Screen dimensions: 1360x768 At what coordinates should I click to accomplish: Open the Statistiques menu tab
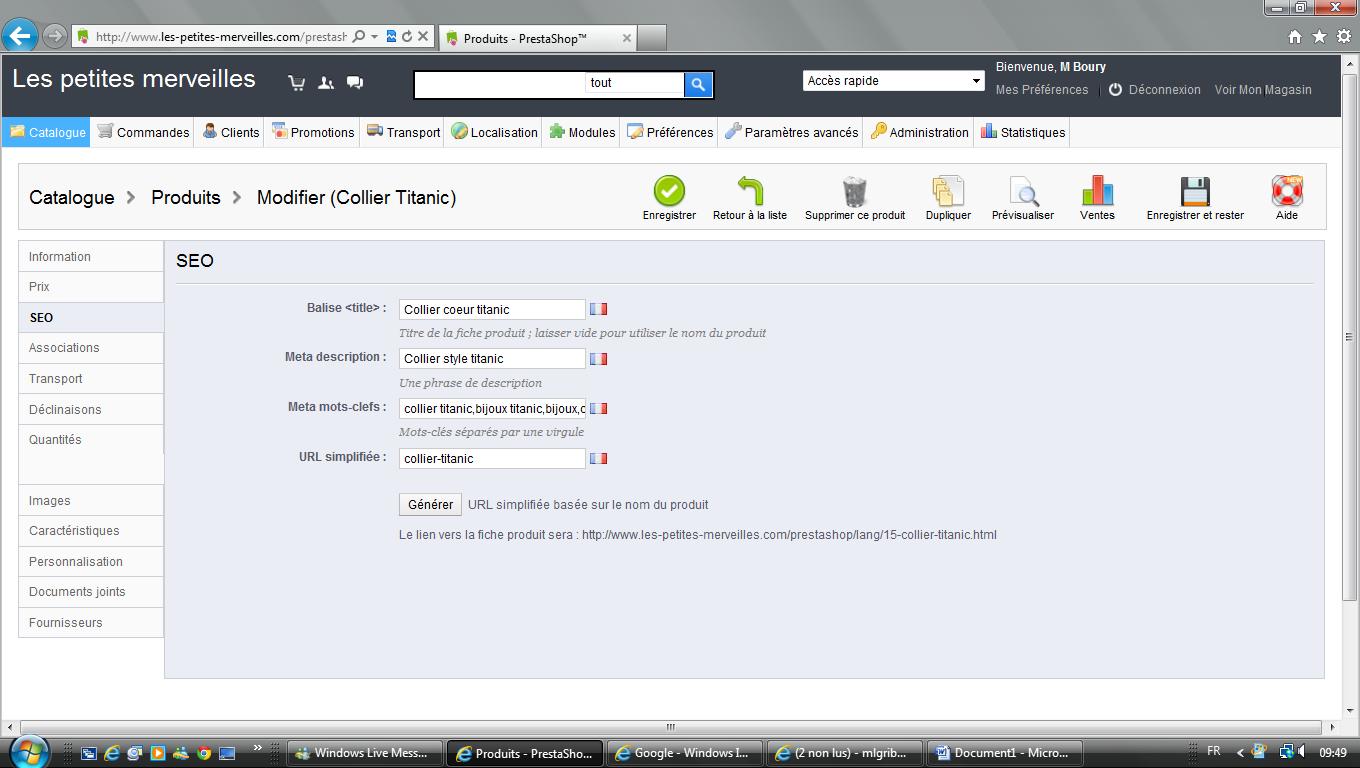[1023, 132]
